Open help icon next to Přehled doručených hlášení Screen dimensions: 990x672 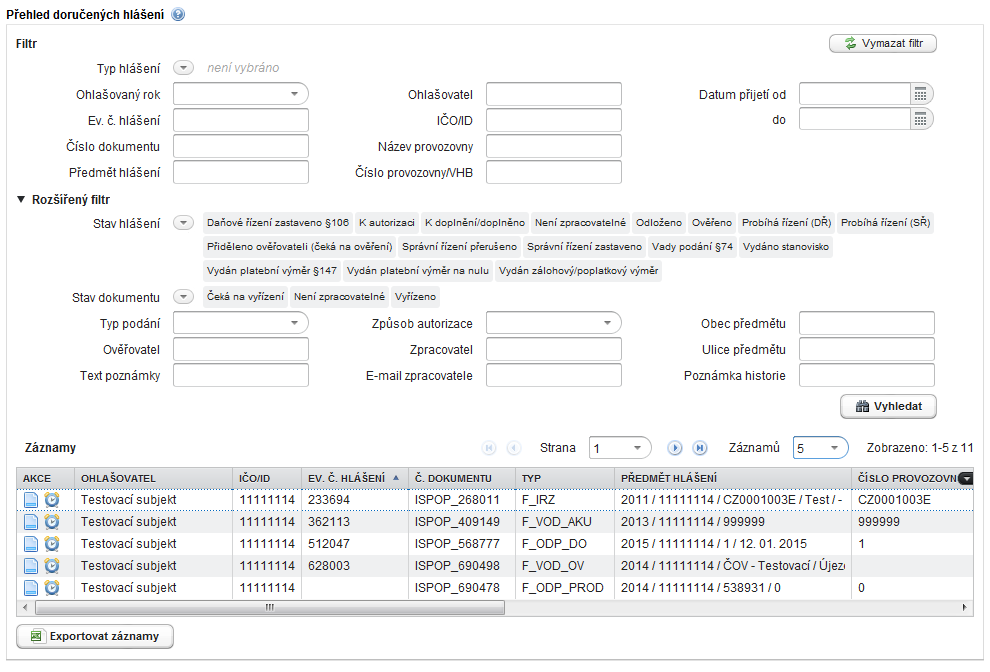point(178,15)
